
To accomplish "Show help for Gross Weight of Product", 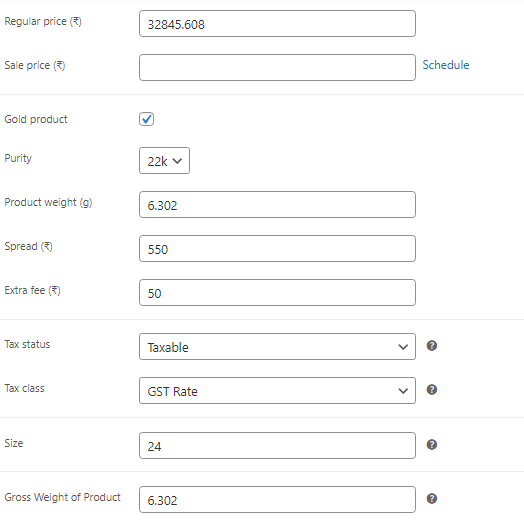I will (432, 499).
